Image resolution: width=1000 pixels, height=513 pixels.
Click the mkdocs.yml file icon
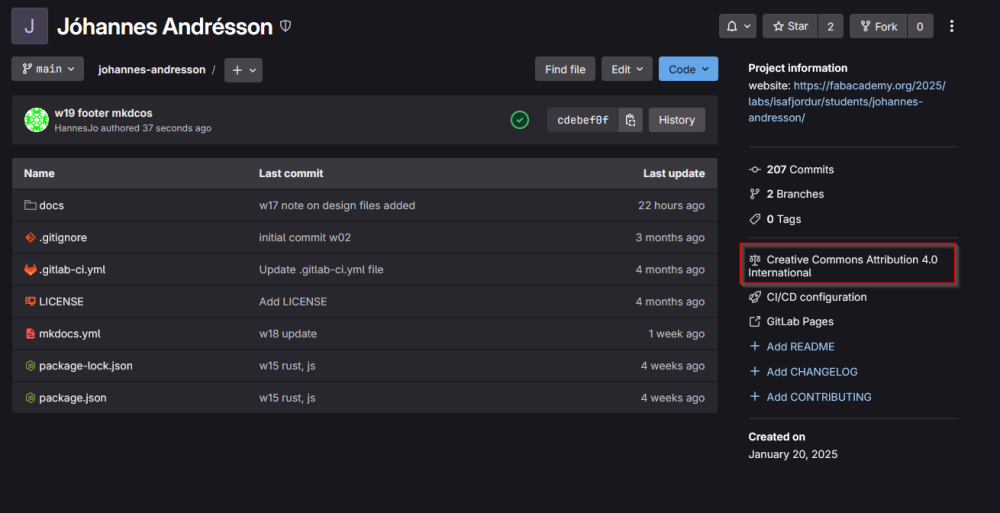pos(30,334)
